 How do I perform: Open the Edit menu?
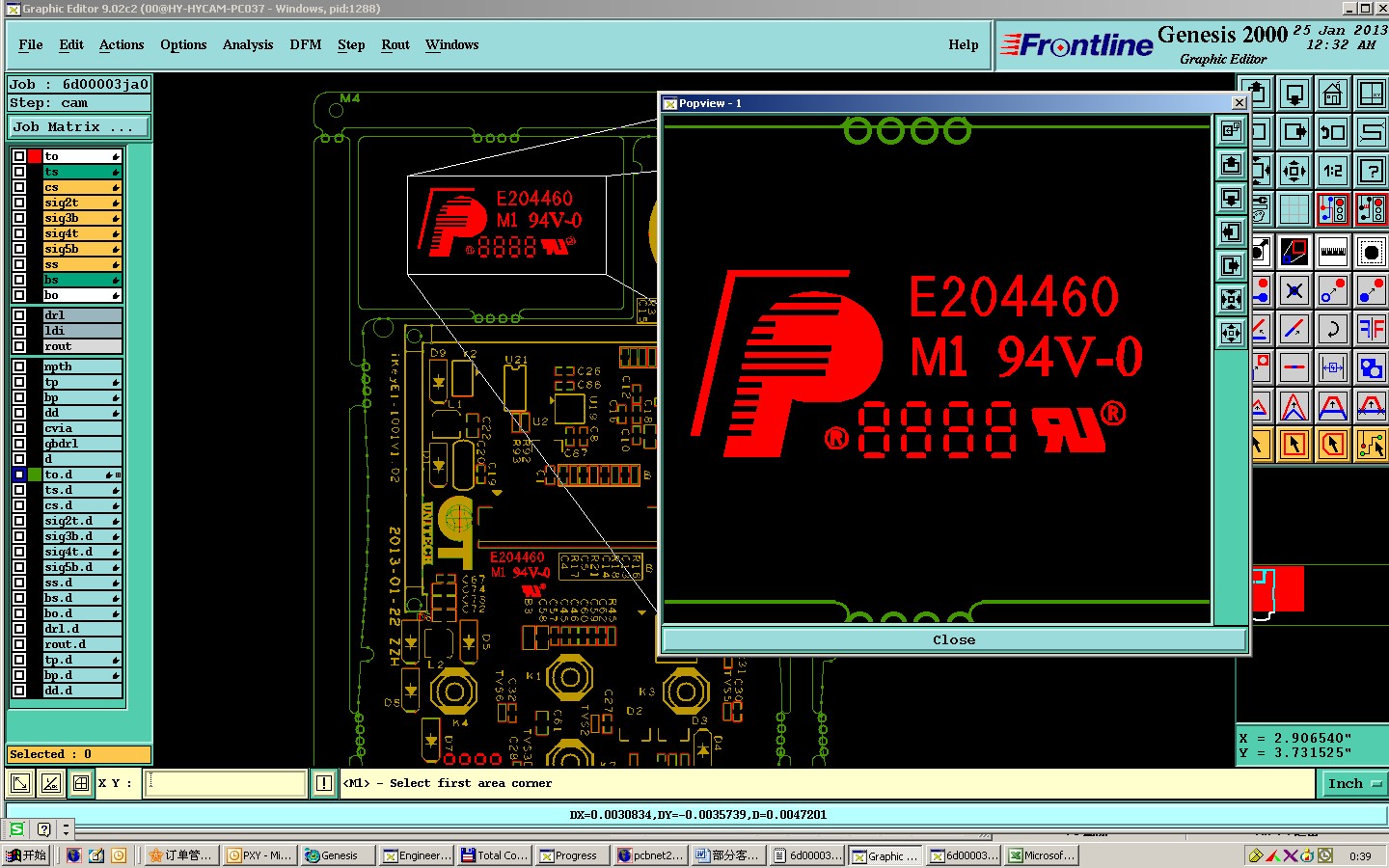tap(71, 44)
